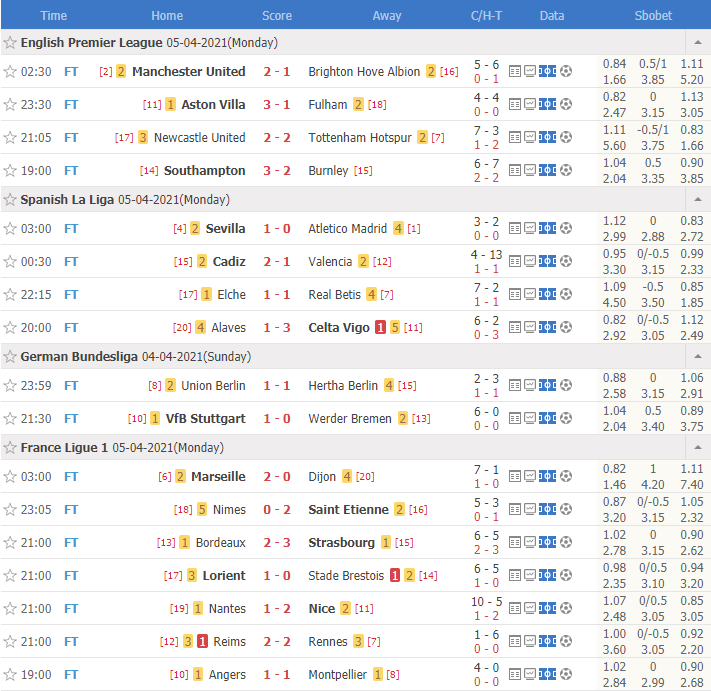Open analysis table icon for VfB Stuttgart row
The image size is (711, 691).
click(515, 418)
